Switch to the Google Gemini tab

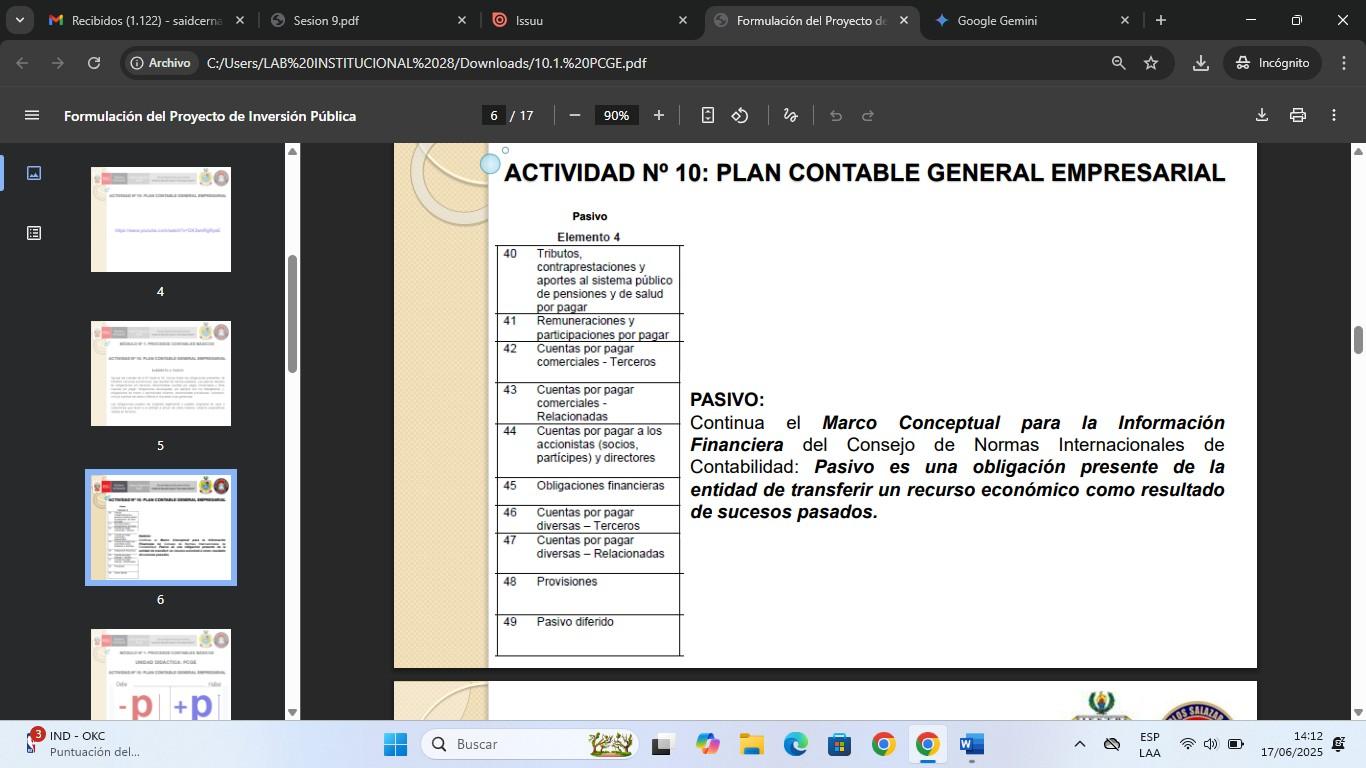pyautogui.click(x=1031, y=20)
